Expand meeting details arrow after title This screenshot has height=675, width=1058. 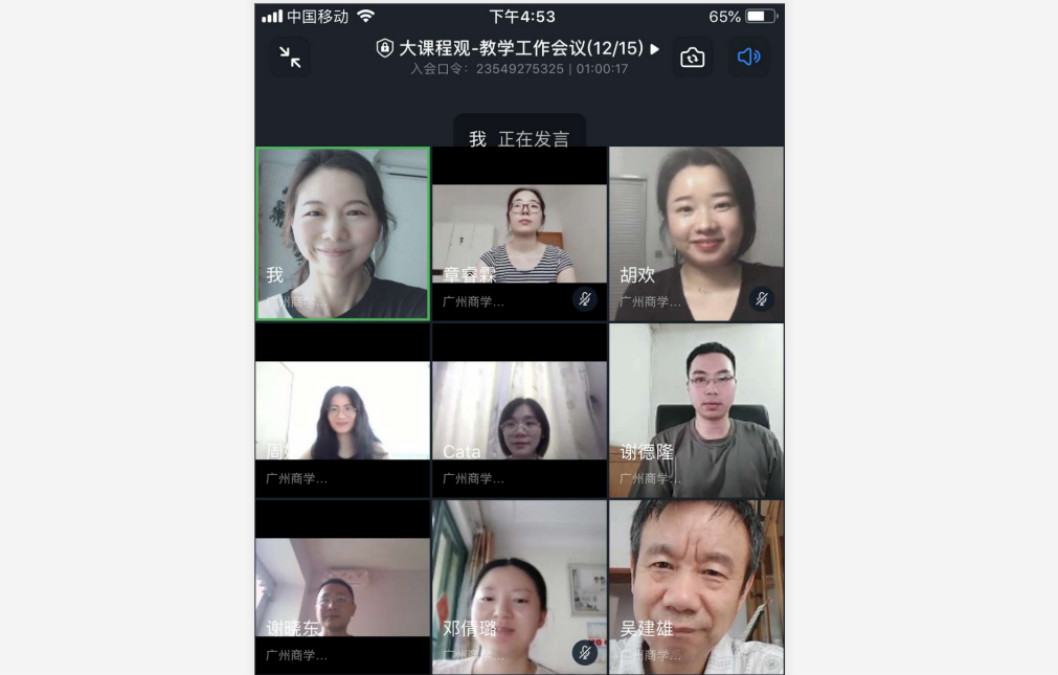[655, 48]
